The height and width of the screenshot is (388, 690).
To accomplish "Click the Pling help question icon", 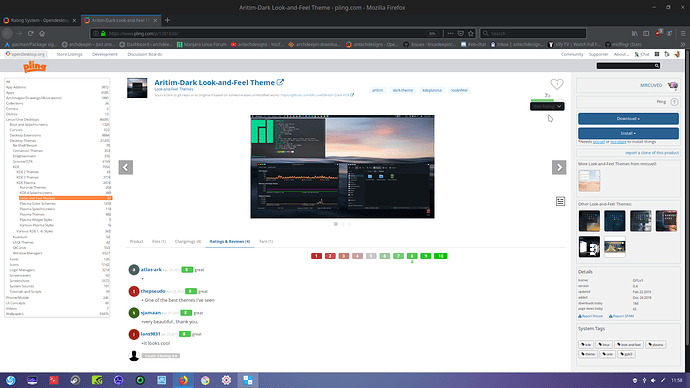I will (674, 102).
